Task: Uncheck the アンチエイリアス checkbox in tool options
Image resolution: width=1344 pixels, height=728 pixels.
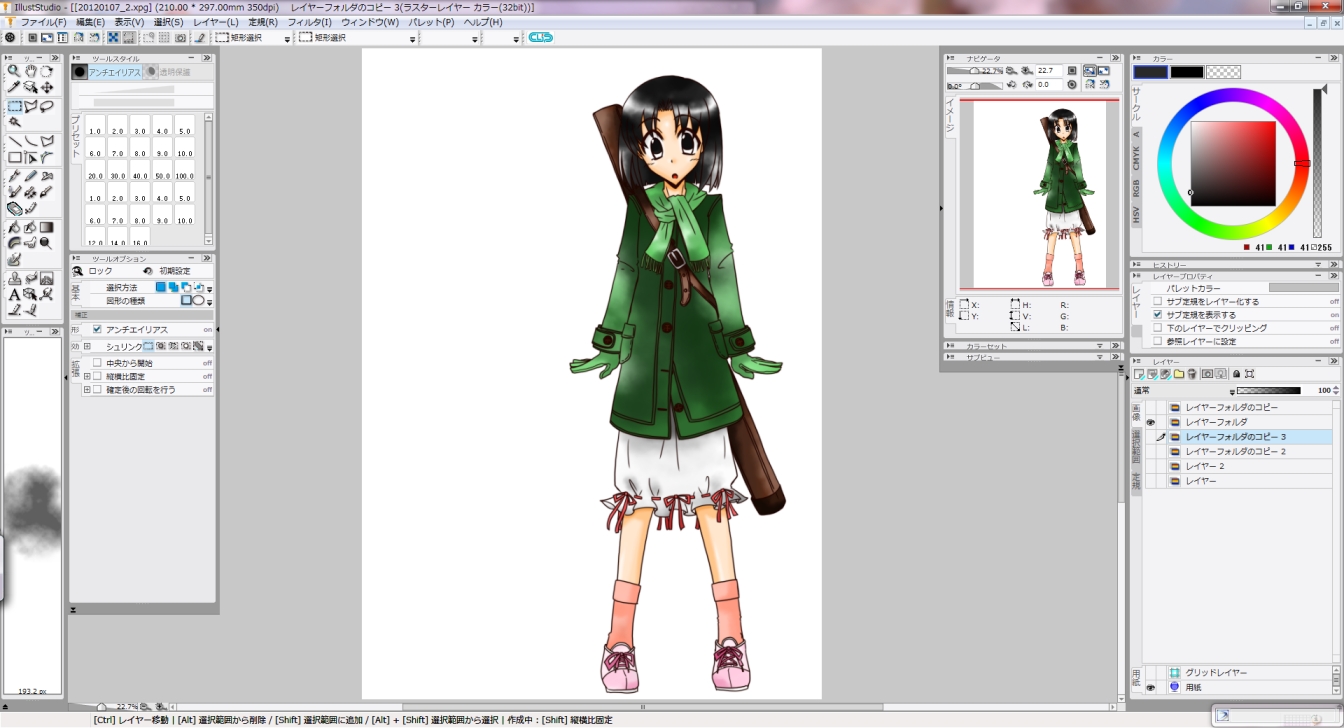Action: (97, 329)
